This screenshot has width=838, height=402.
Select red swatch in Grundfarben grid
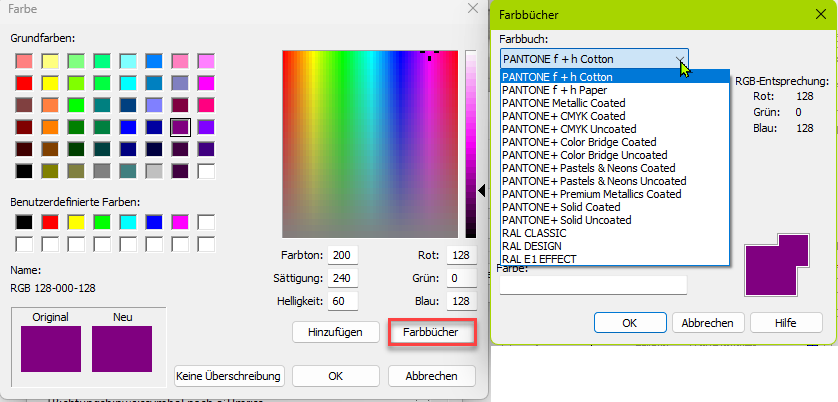[x=25, y=83]
